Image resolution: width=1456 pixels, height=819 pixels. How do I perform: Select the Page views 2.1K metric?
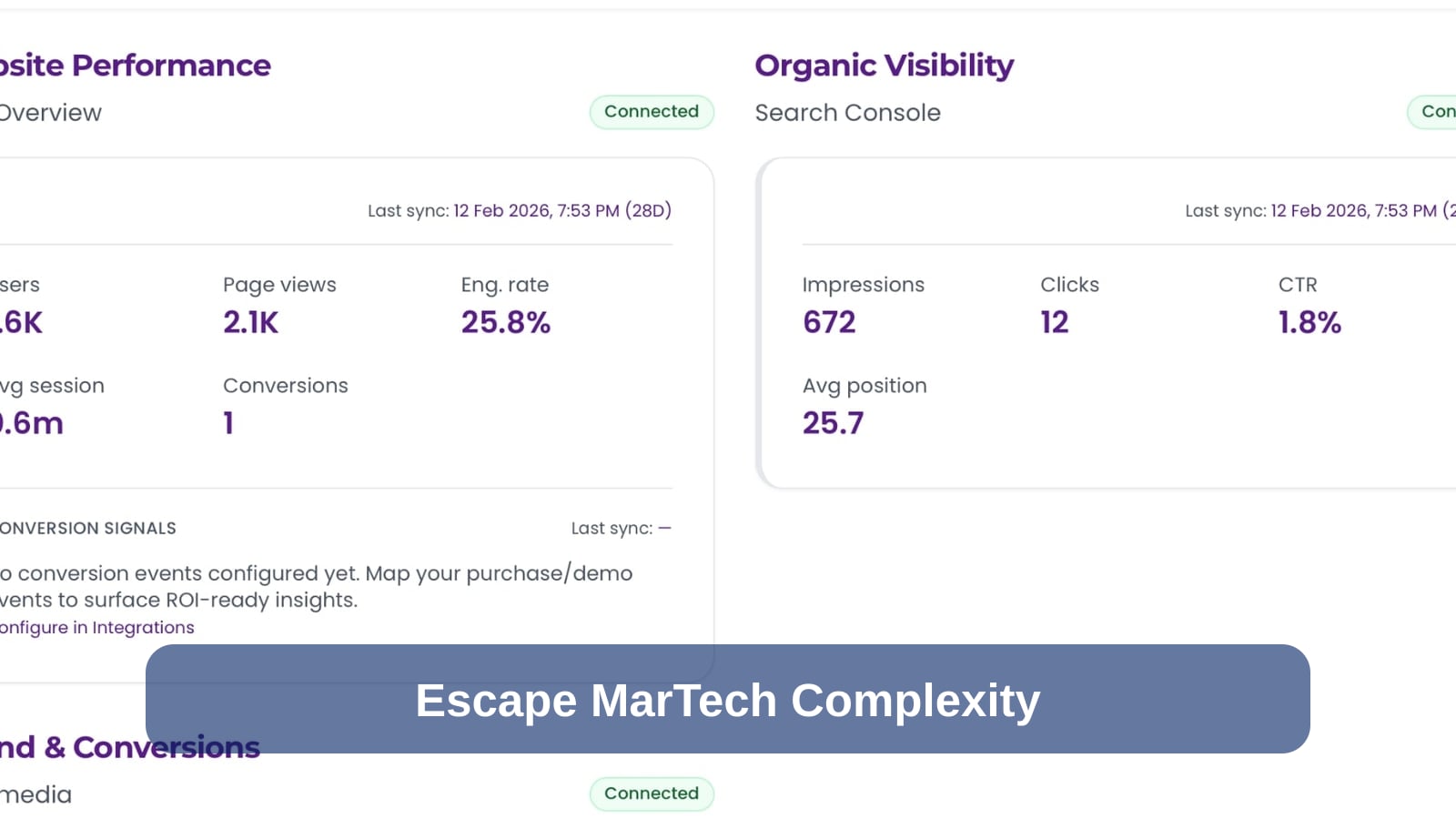(251, 322)
